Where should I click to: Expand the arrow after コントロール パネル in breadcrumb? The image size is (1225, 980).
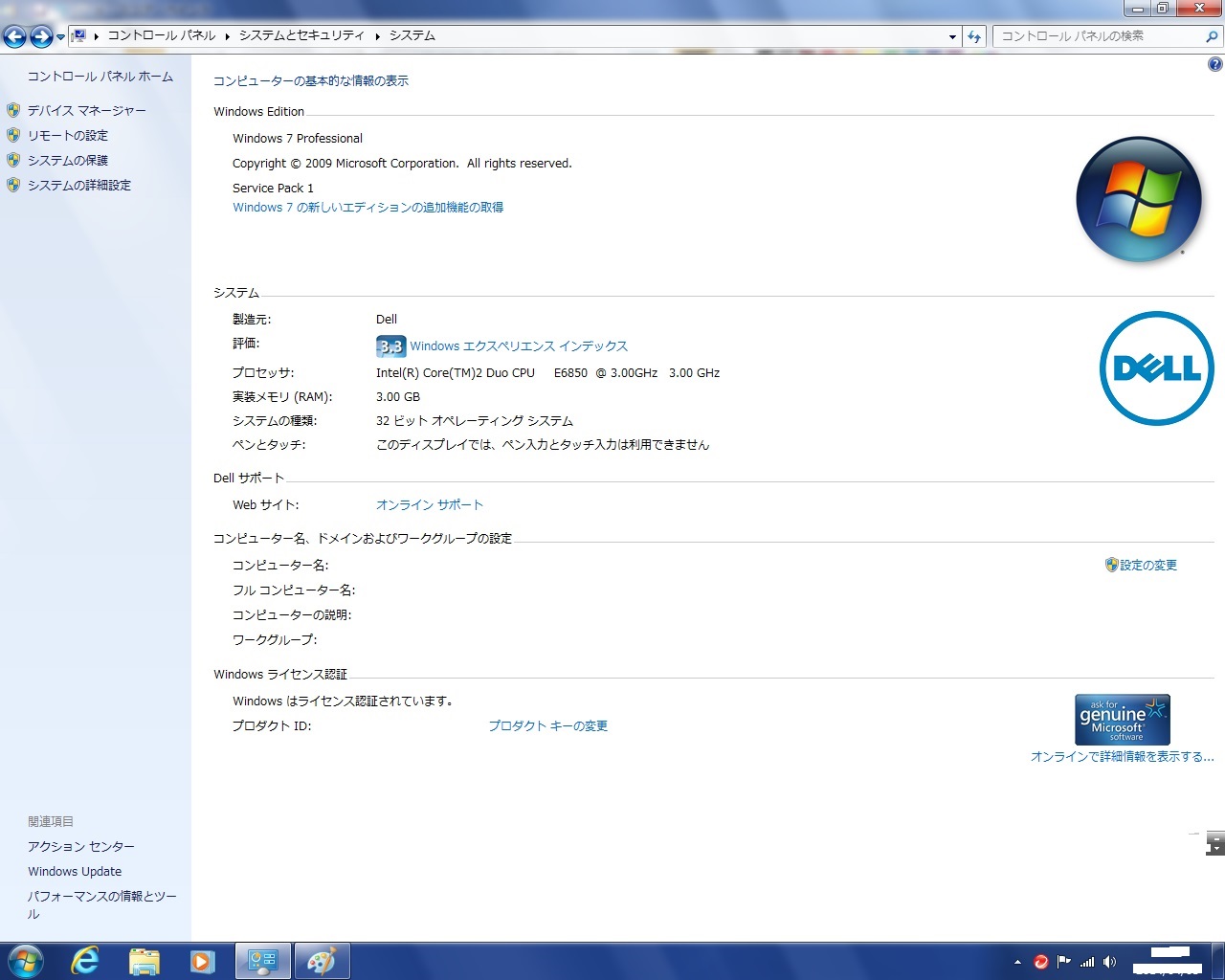[x=228, y=36]
